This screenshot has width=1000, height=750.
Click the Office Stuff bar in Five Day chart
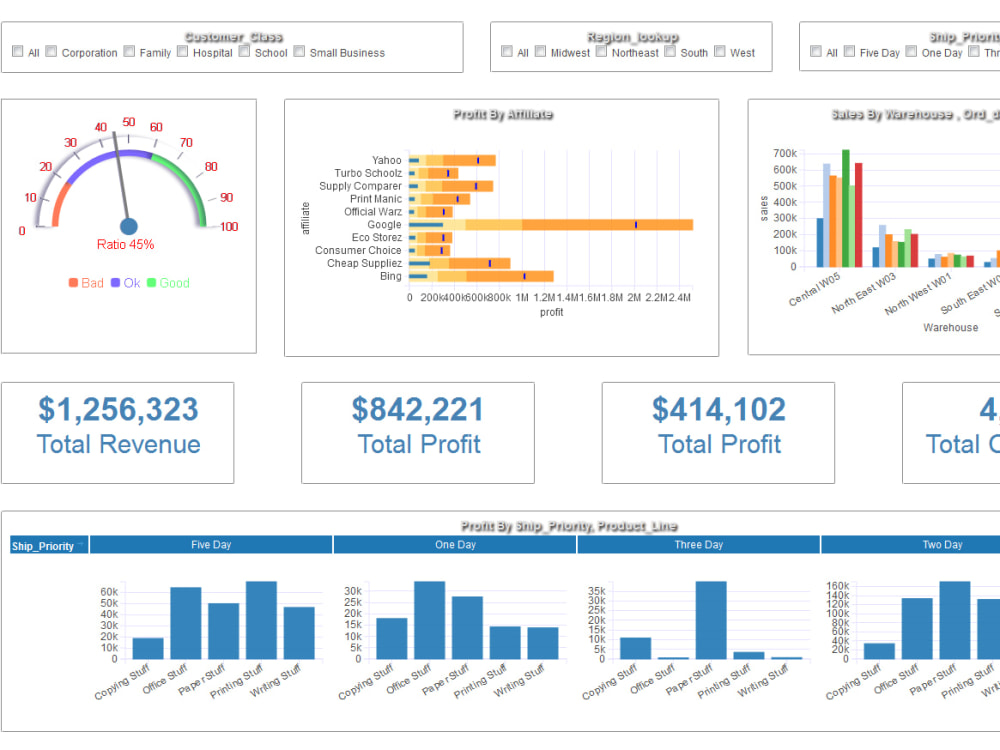pos(186,623)
